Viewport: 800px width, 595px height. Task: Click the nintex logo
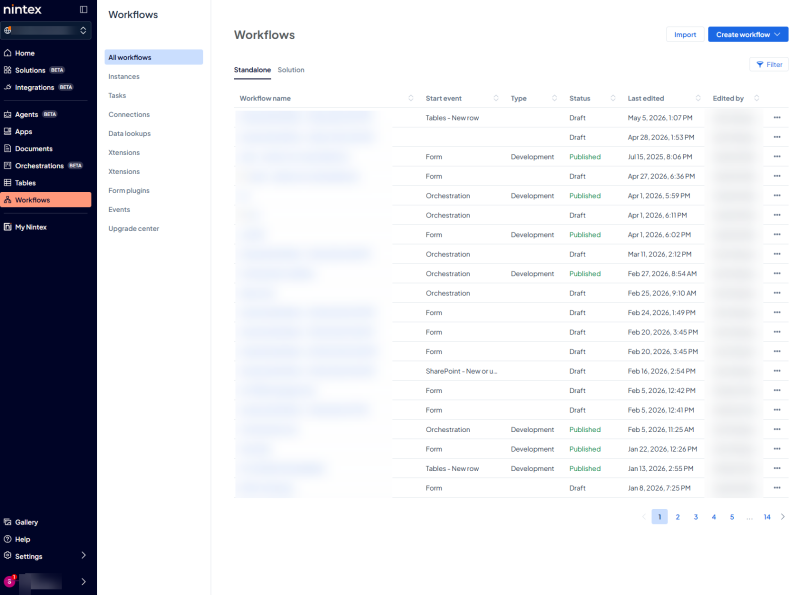pyautogui.click(x=22, y=9)
